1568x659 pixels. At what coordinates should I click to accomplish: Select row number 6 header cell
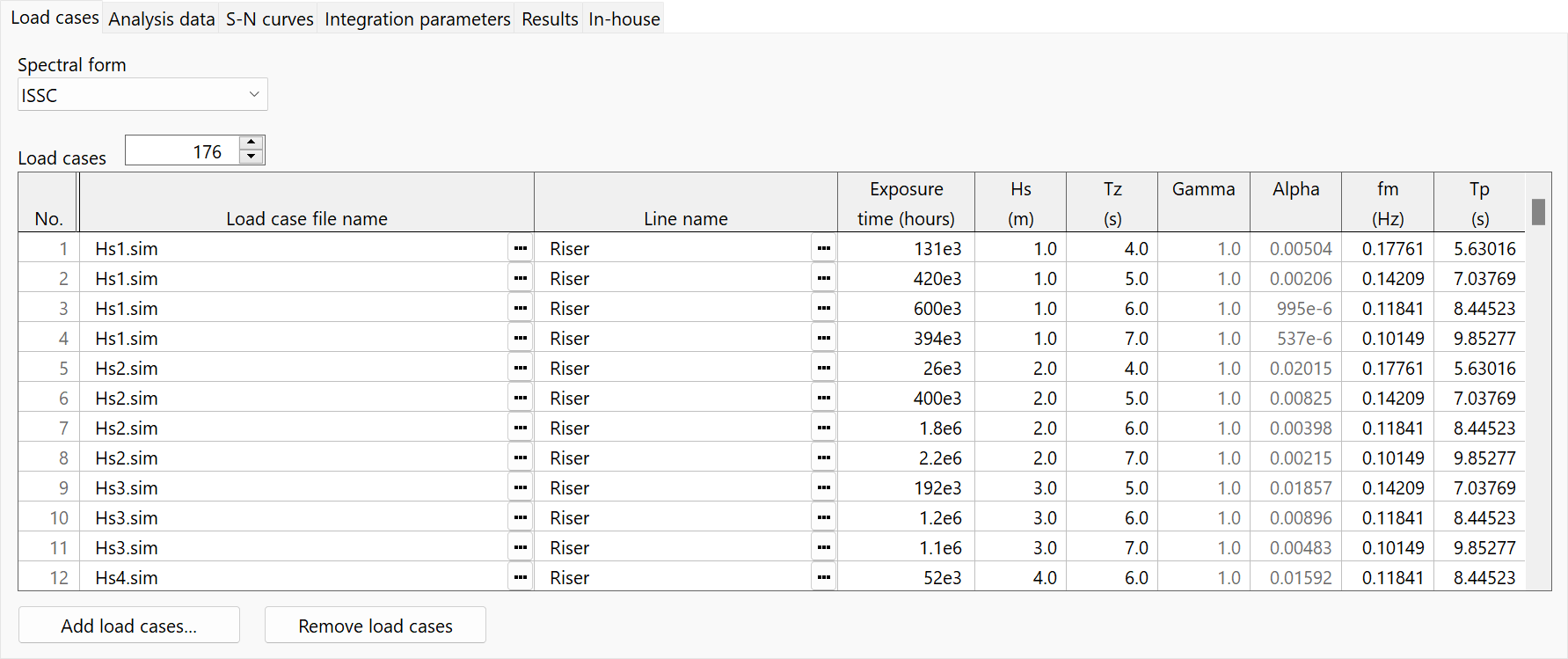point(48,399)
